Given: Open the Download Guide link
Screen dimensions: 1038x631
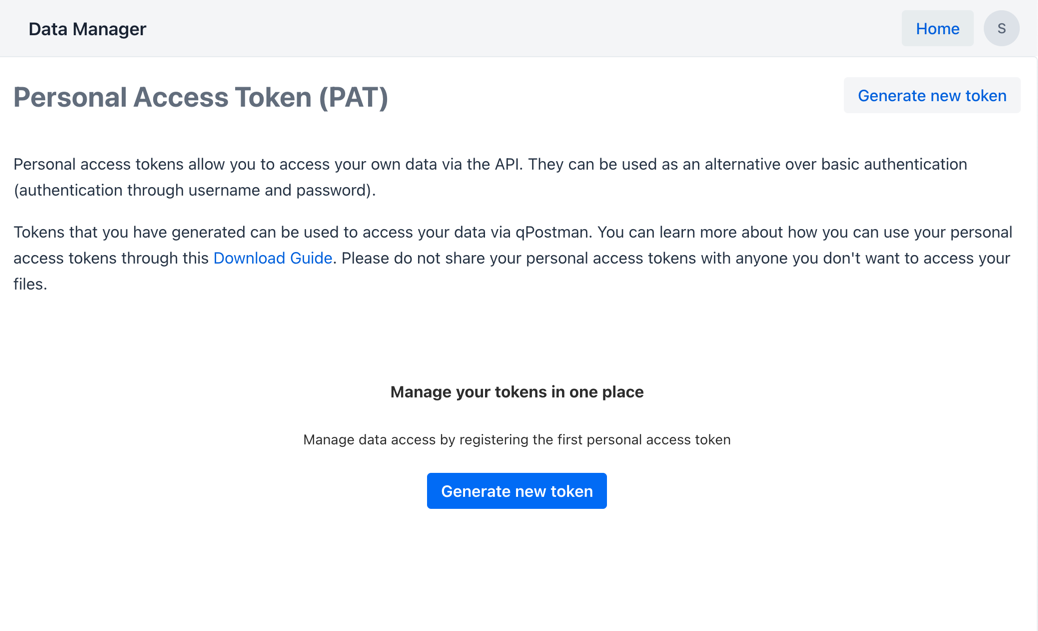Looking at the screenshot, I should (x=272, y=258).
